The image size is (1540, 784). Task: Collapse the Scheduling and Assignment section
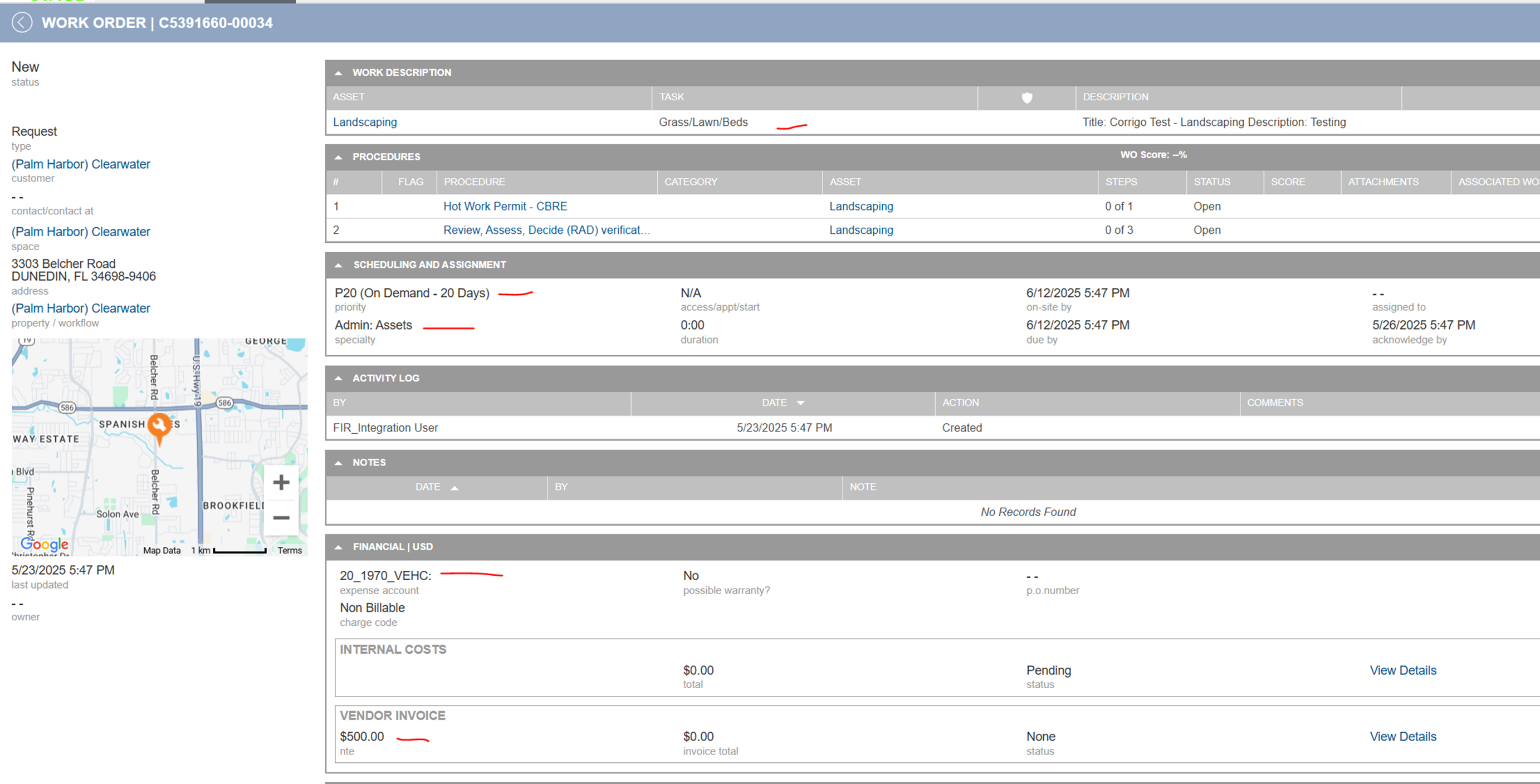tap(339, 265)
